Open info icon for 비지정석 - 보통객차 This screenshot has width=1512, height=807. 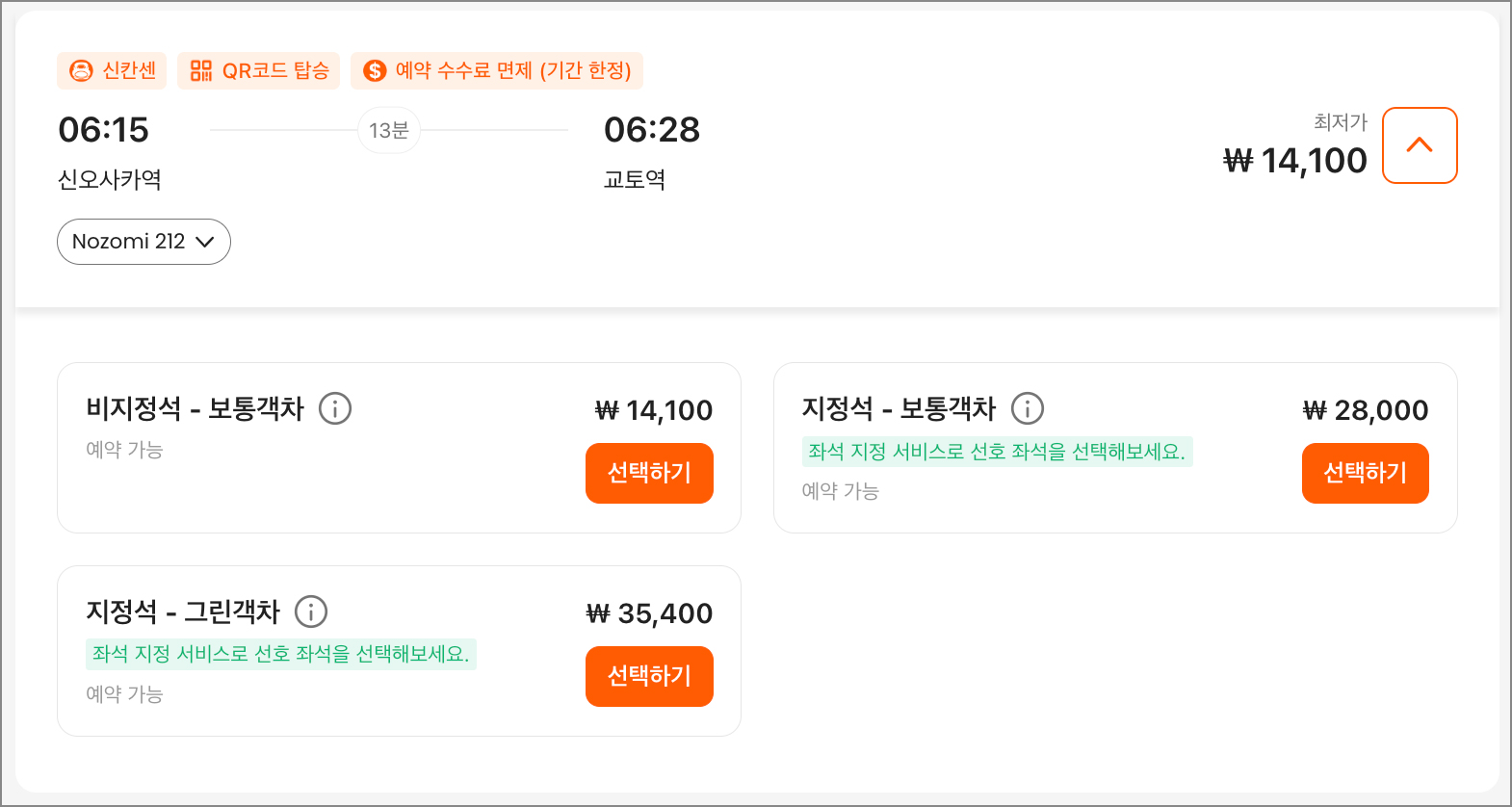tap(335, 408)
